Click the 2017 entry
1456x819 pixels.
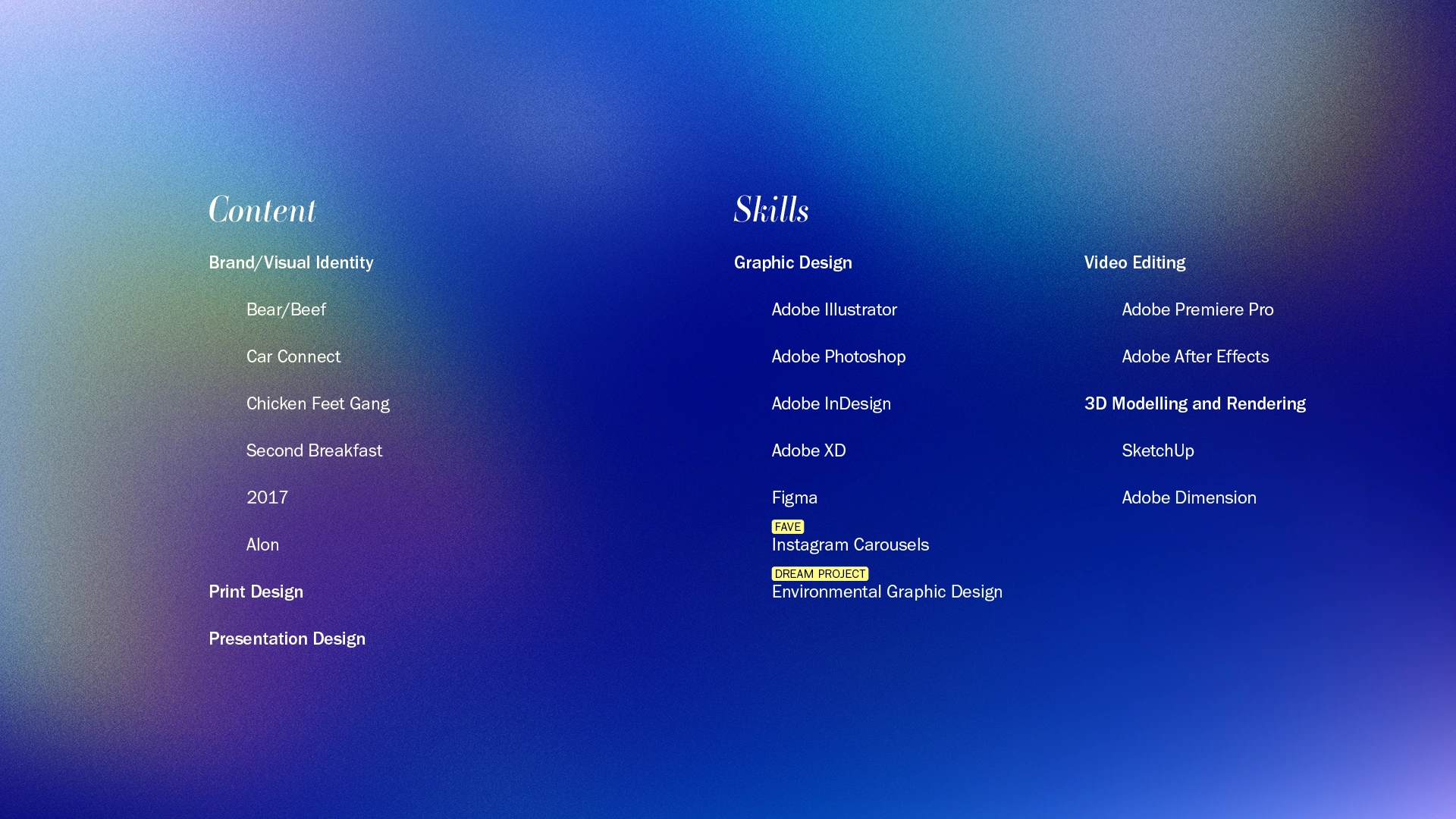pyautogui.click(x=267, y=497)
